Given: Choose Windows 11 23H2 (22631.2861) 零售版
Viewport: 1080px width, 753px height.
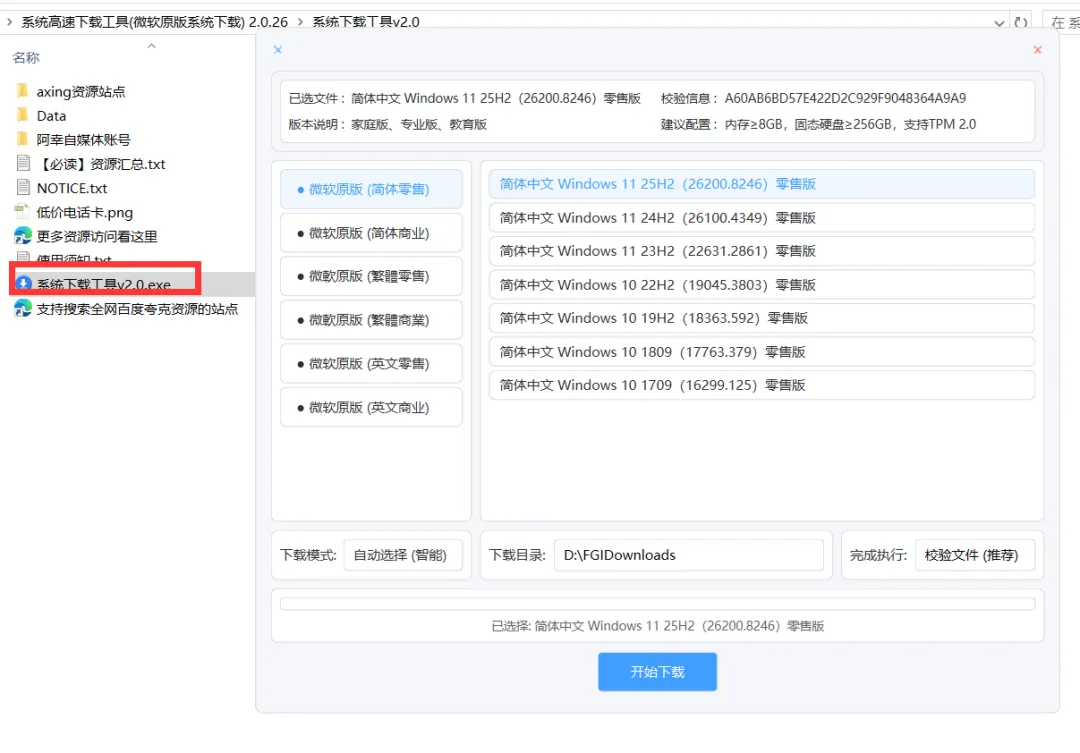Looking at the screenshot, I should click(762, 251).
